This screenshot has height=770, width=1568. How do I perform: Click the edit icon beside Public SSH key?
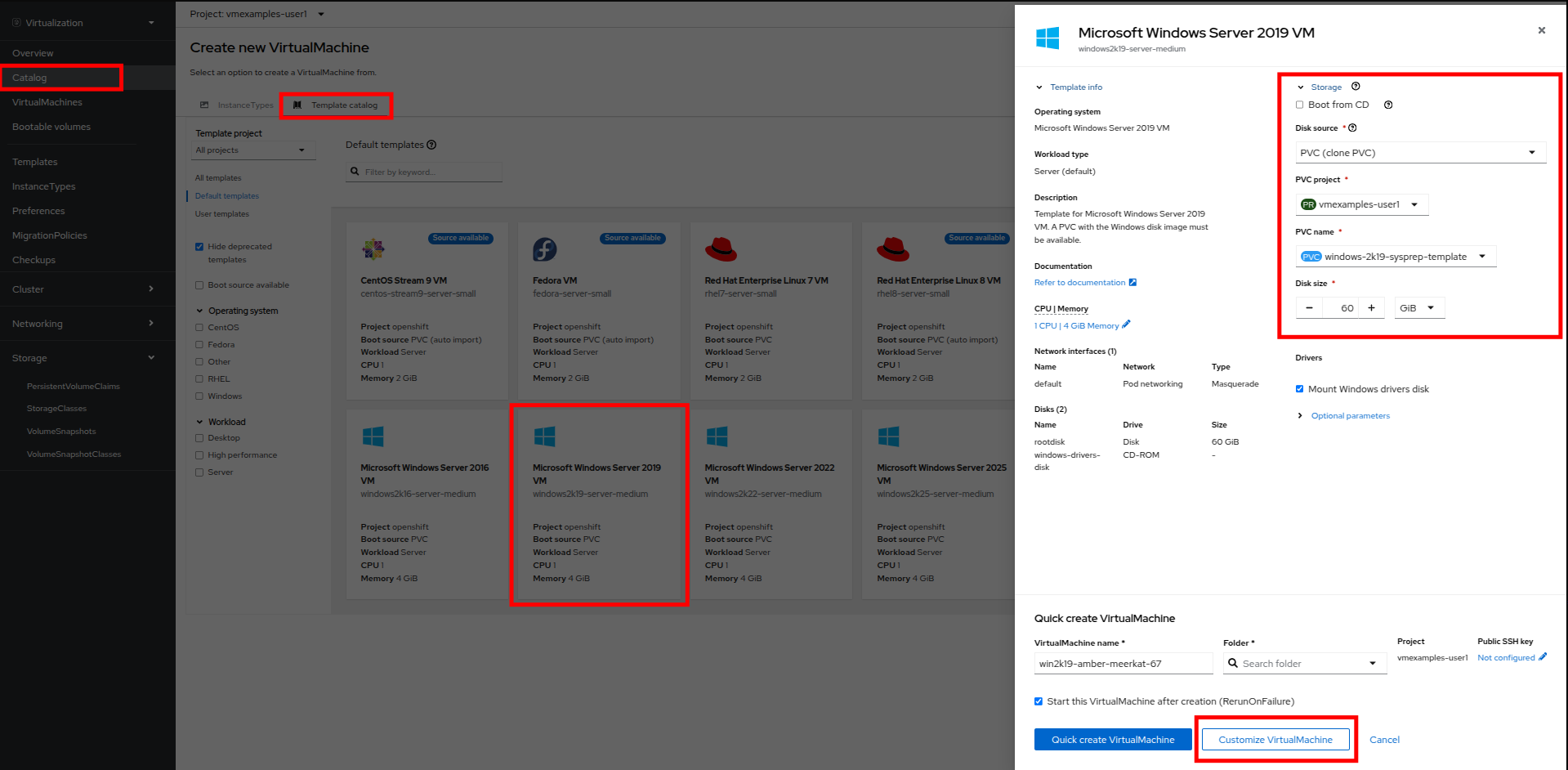click(1543, 657)
